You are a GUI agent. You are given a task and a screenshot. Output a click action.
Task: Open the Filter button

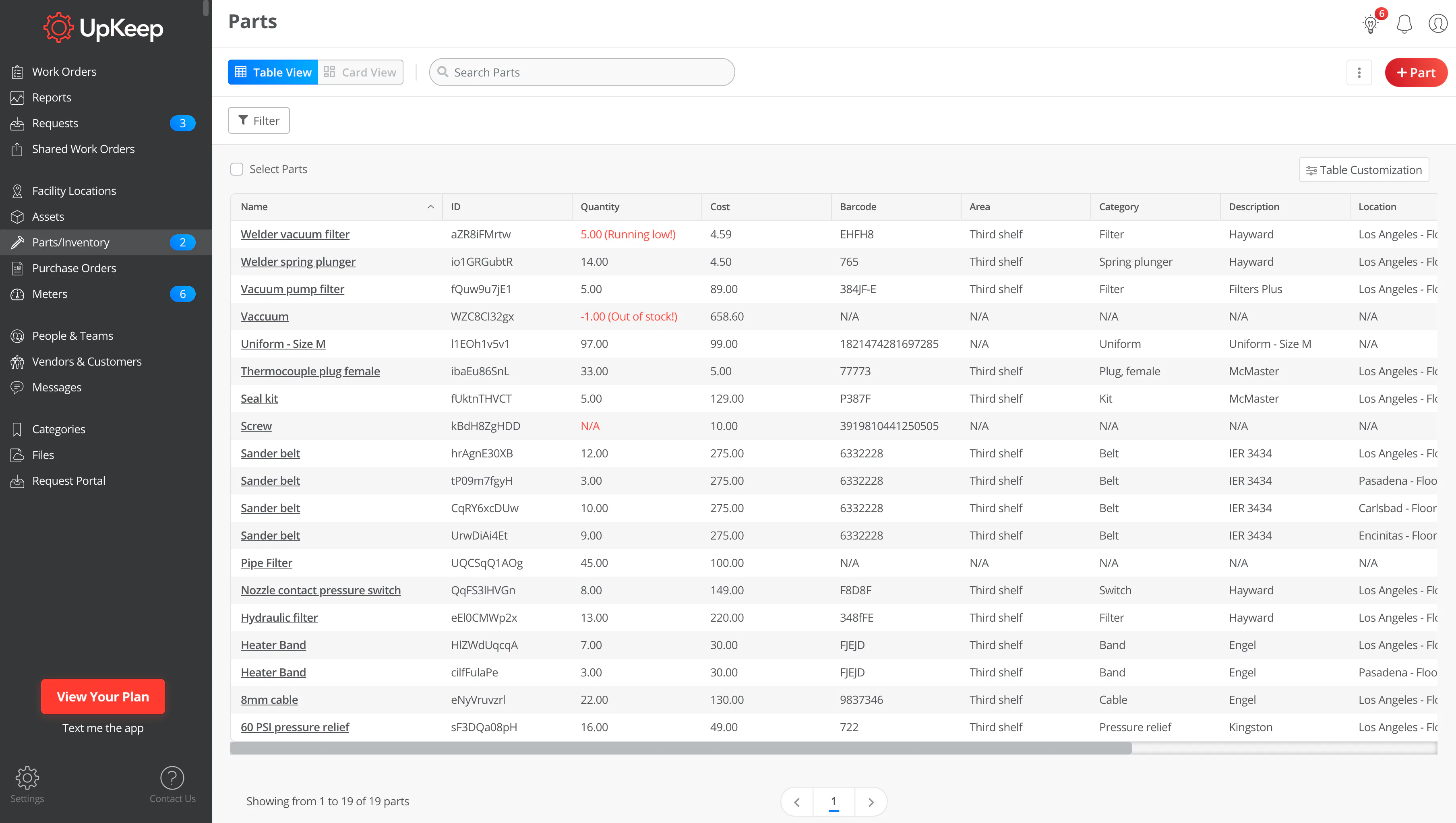click(259, 120)
